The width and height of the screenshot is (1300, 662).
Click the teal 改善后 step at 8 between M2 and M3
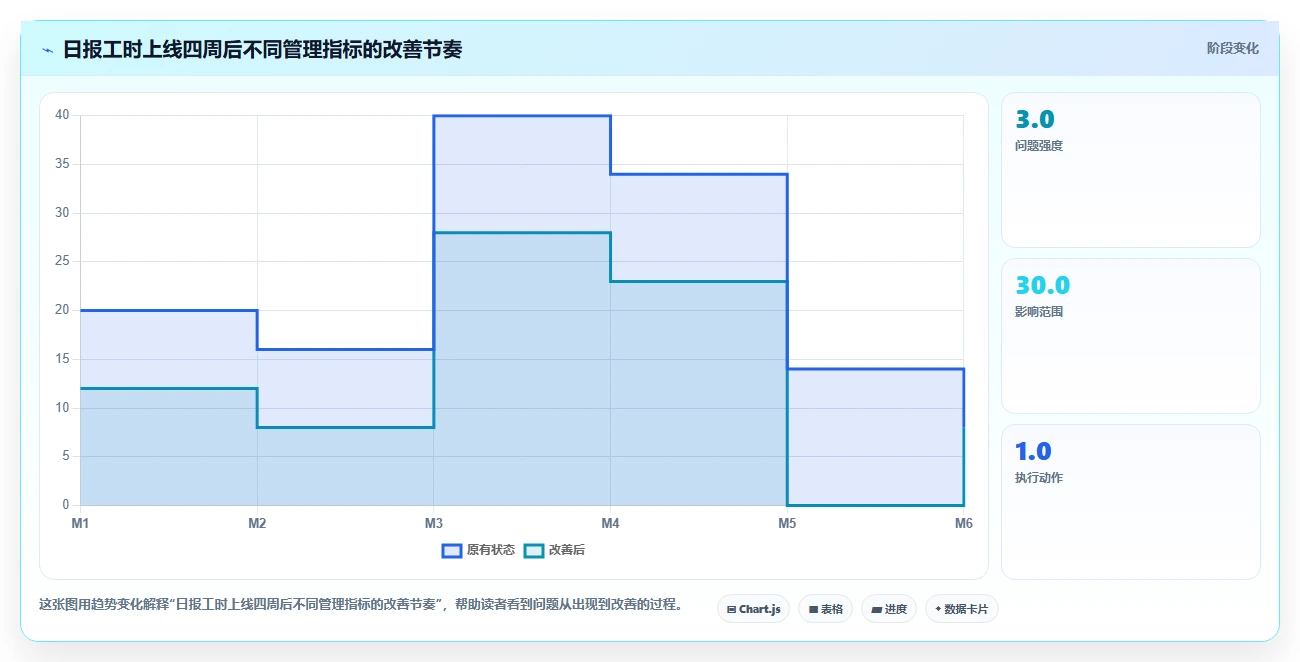345,427
